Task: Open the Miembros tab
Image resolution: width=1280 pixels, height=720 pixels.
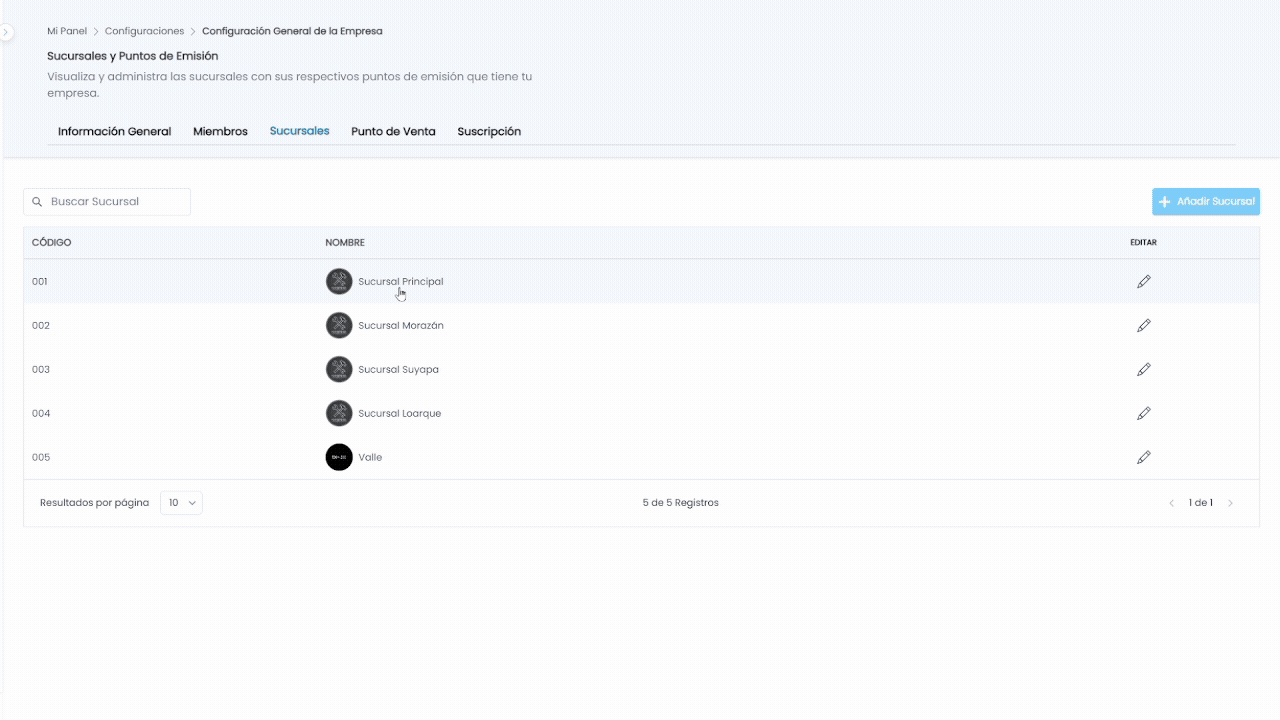Action: click(220, 132)
